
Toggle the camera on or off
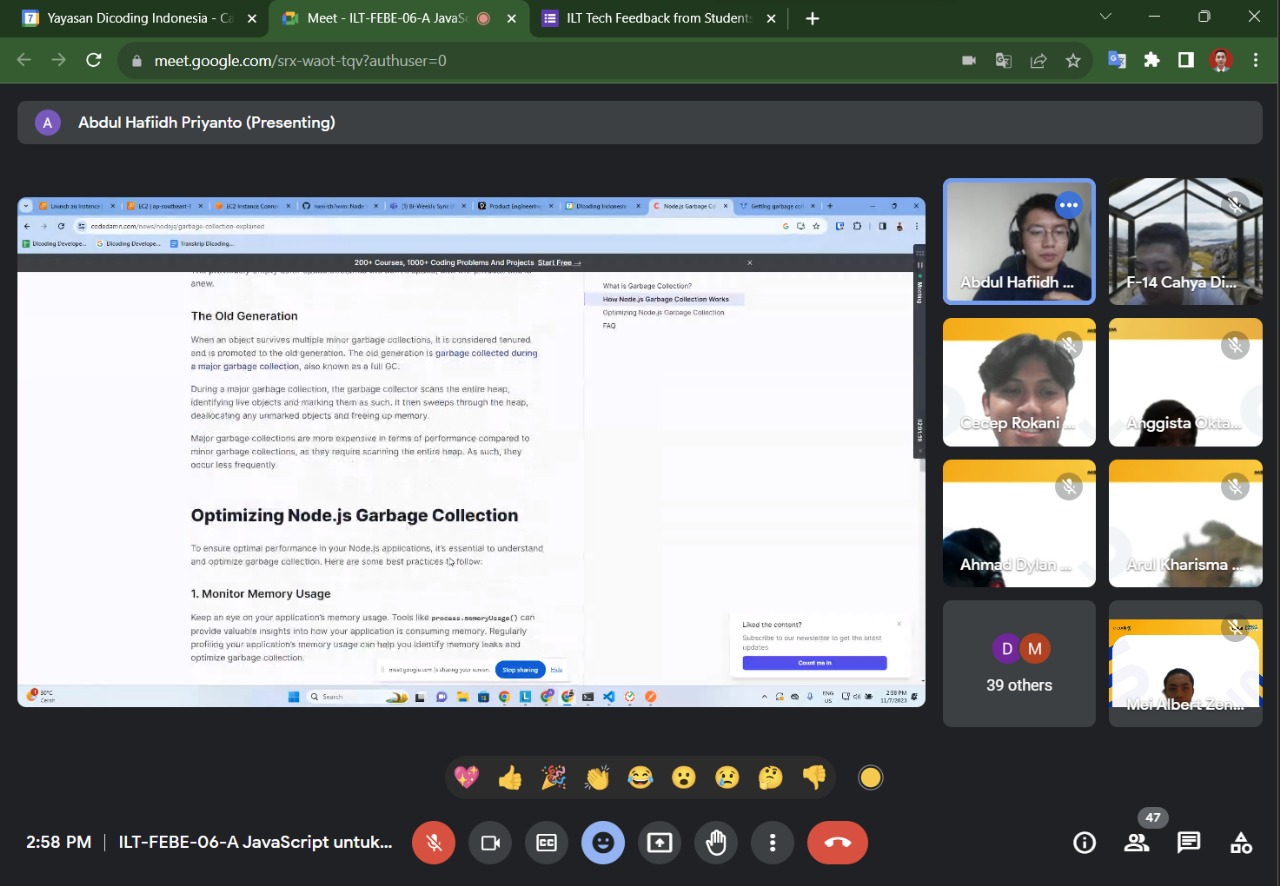[490, 843]
